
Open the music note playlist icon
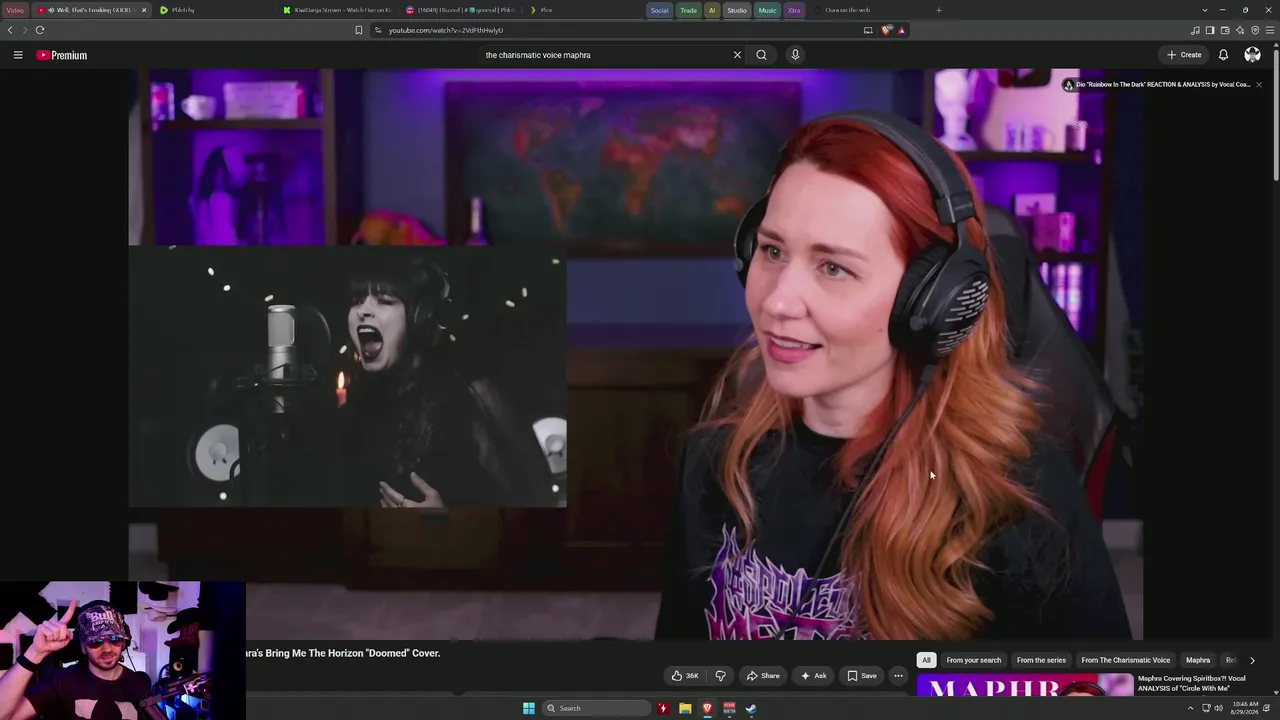point(1195,30)
